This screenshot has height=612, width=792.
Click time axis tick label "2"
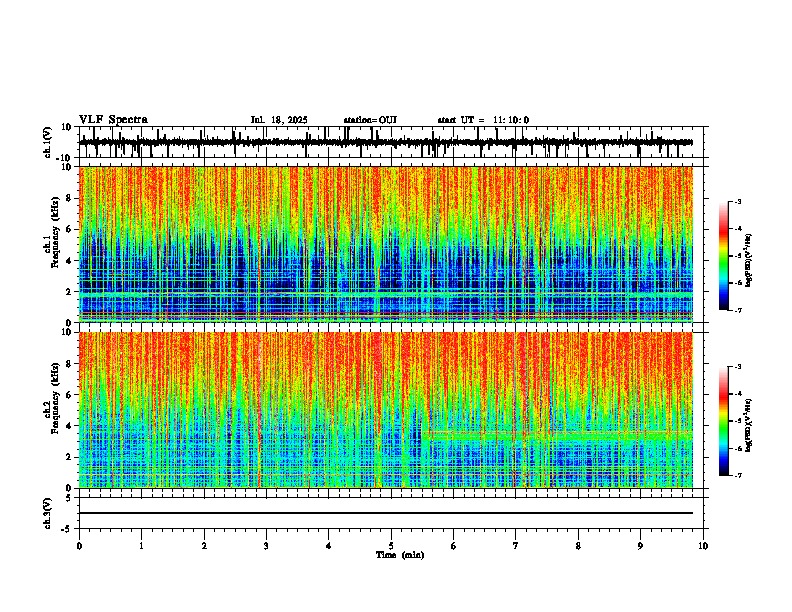(204, 546)
